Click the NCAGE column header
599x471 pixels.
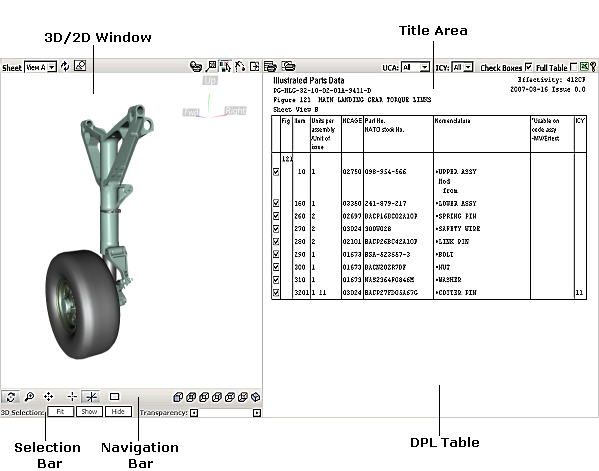tap(352, 121)
